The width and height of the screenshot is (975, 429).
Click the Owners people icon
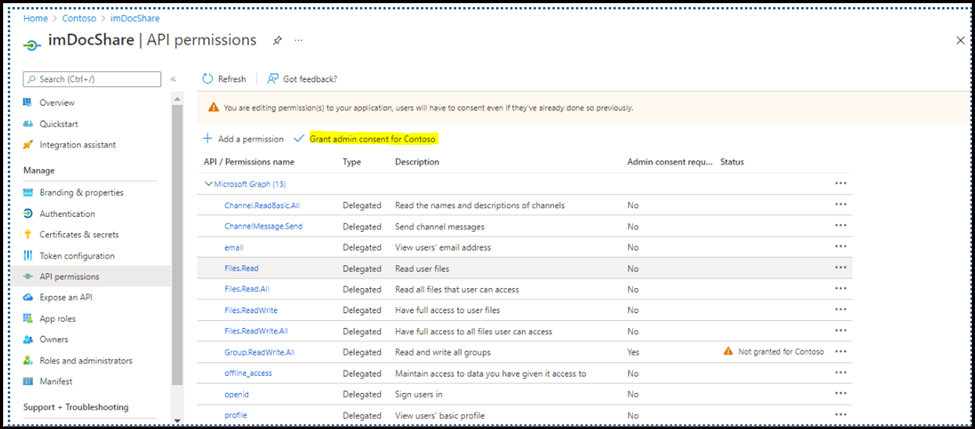point(27,339)
